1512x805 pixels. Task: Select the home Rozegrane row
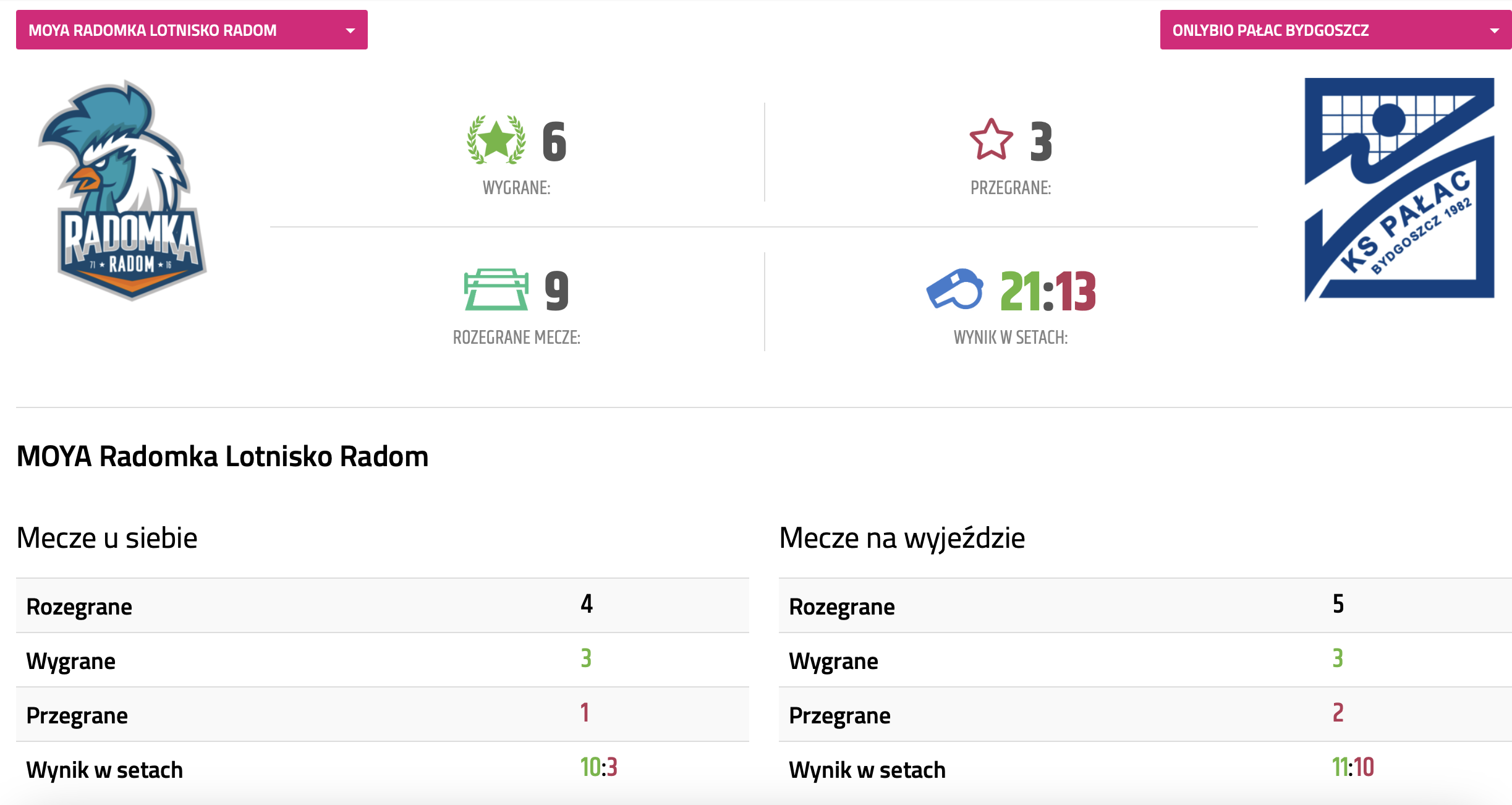[382, 606]
